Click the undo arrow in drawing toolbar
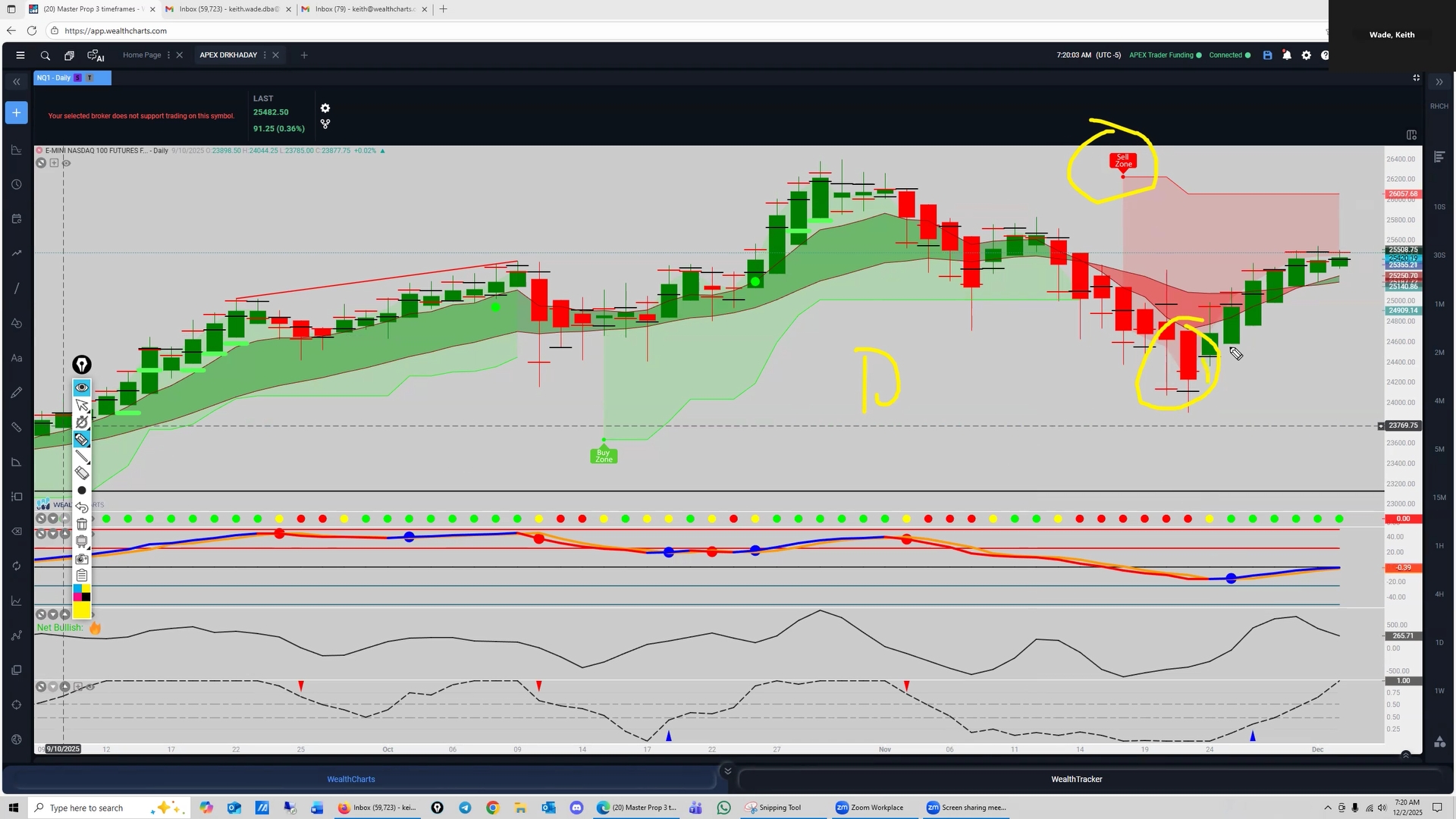The height and width of the screenshot is (819, 1456). pos(82,507)
